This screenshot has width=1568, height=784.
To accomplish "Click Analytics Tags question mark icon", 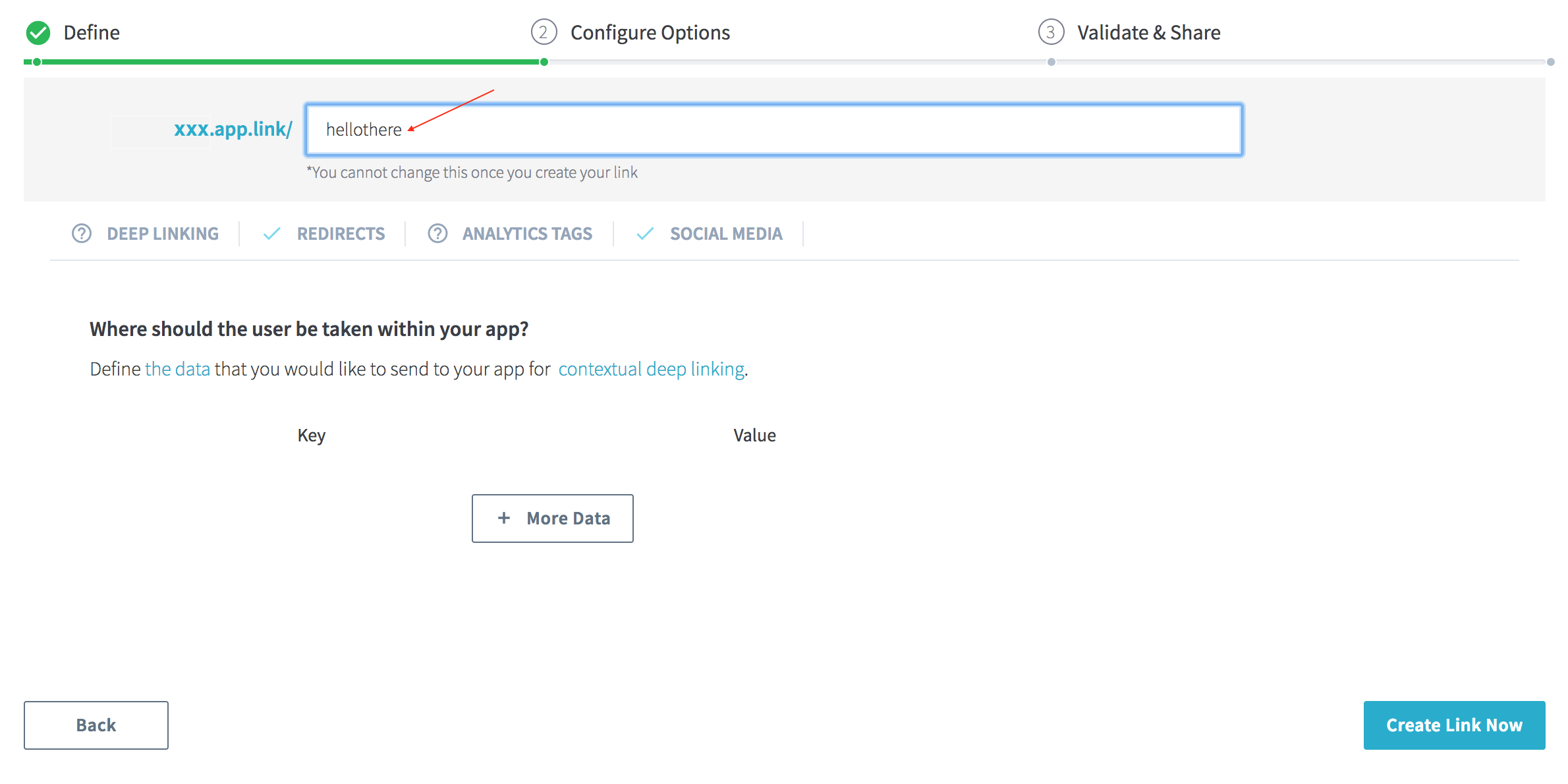I will click(x=437, y=234).
